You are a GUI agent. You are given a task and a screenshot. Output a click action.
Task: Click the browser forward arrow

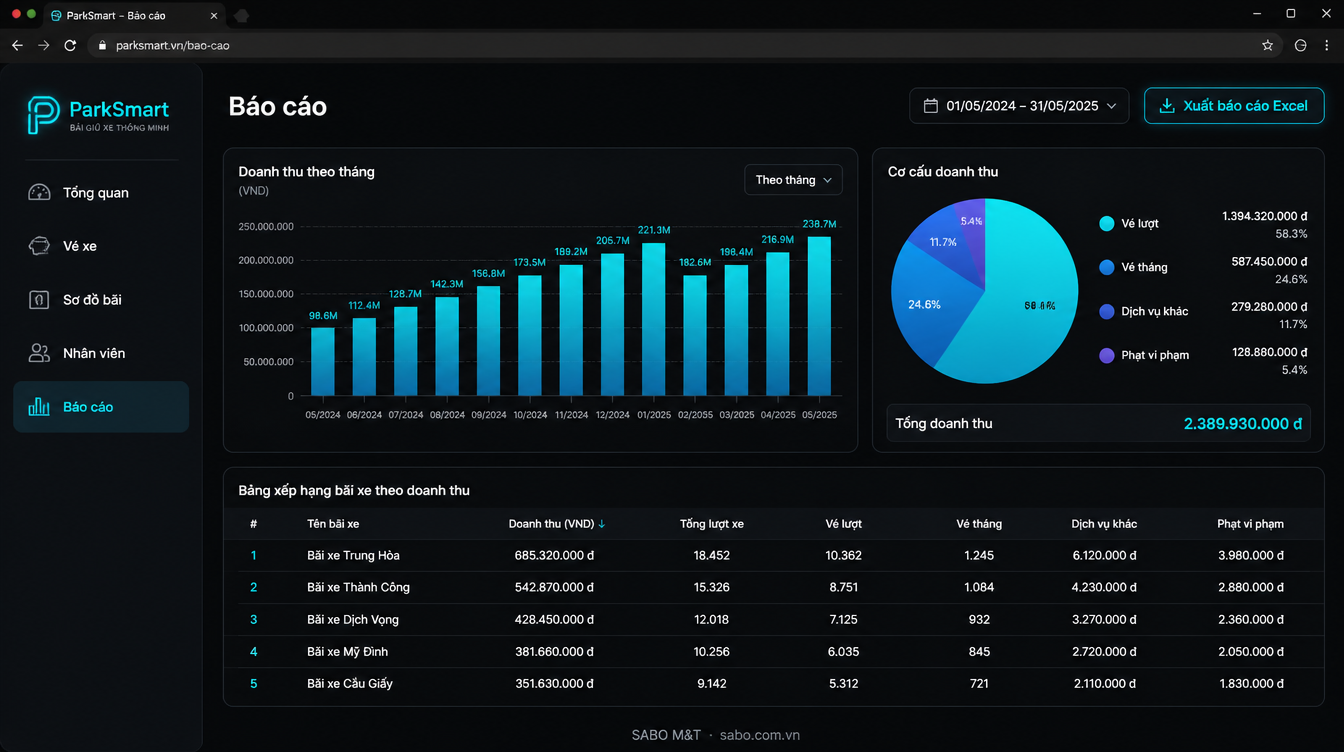click(43, 45)
